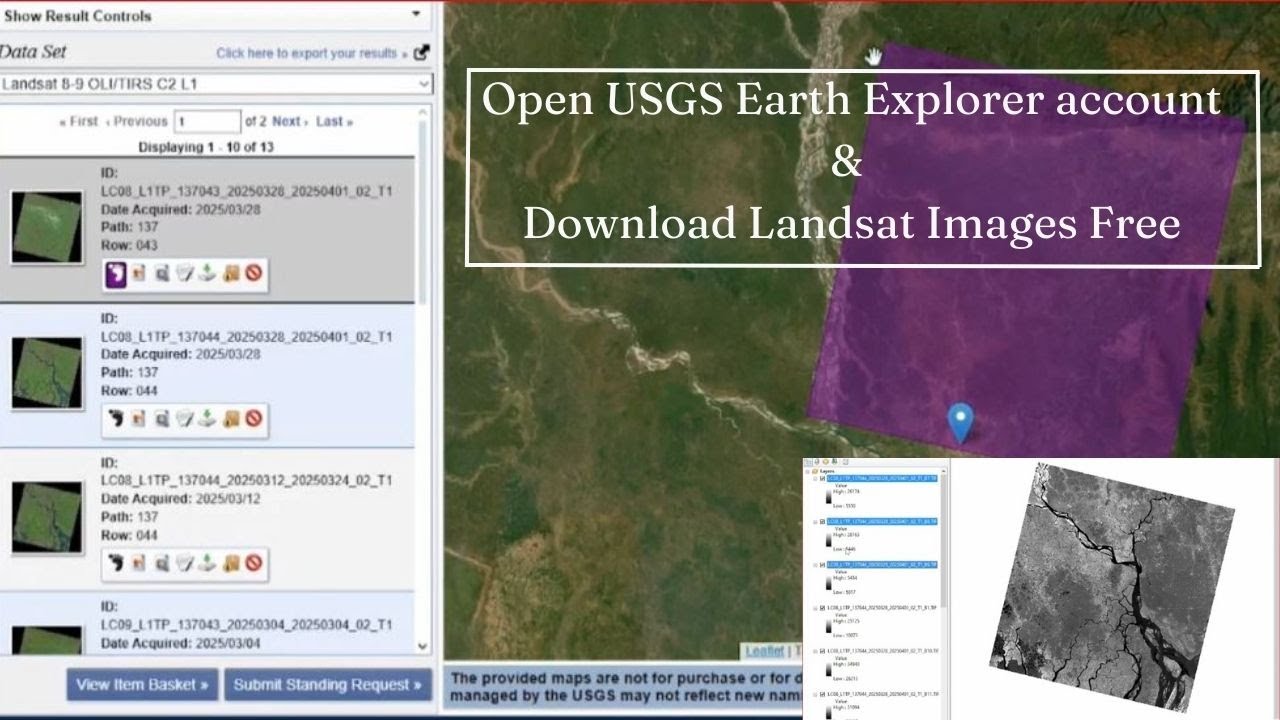Image resolution: width=1280 pixels, height=720 pixels.
Task: Click the blue location pin on map
Action: 960,423
